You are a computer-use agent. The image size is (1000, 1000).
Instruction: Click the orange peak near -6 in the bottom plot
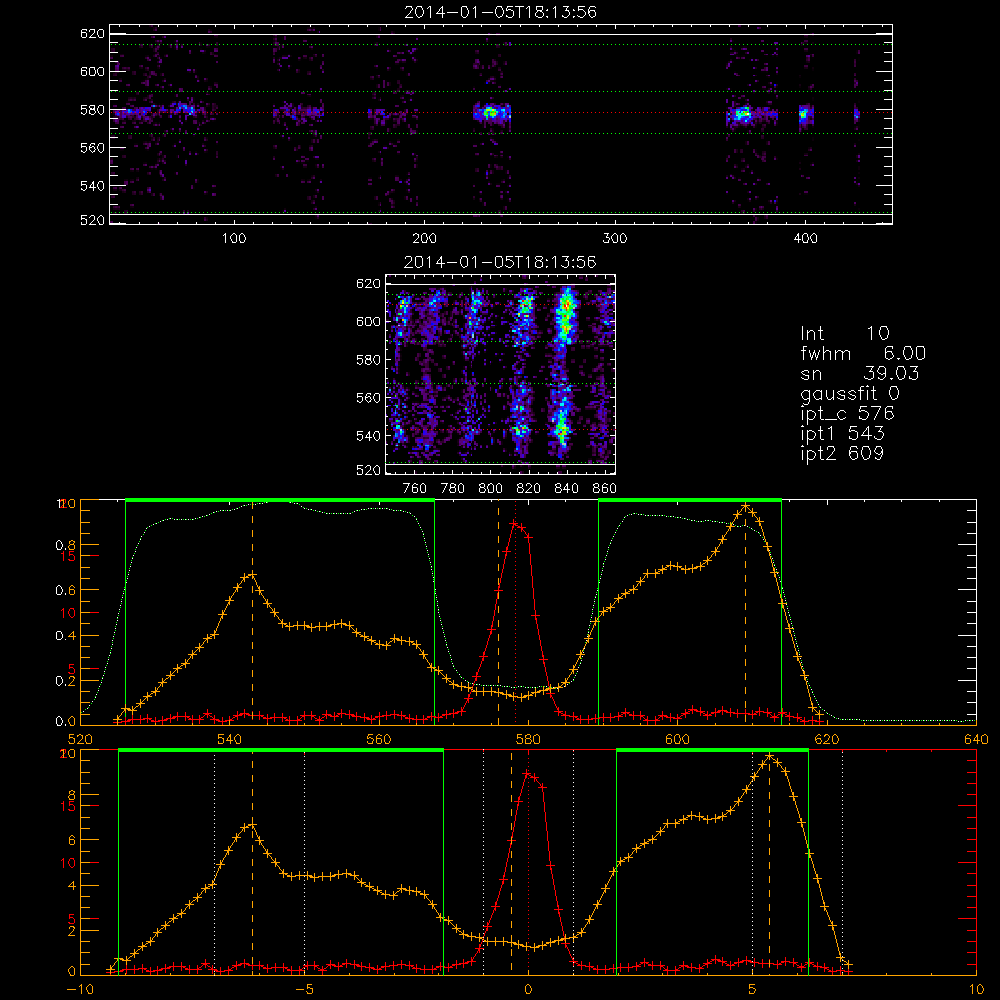(x=252, y=825)
